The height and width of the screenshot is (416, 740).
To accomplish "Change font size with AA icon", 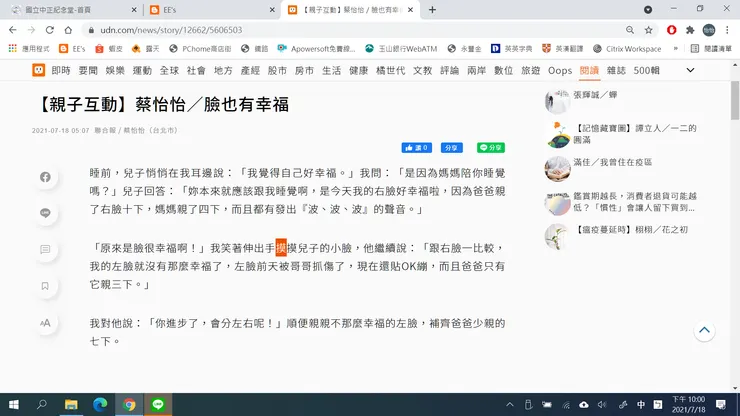I will pyautogui.click(x=45, y=323).
